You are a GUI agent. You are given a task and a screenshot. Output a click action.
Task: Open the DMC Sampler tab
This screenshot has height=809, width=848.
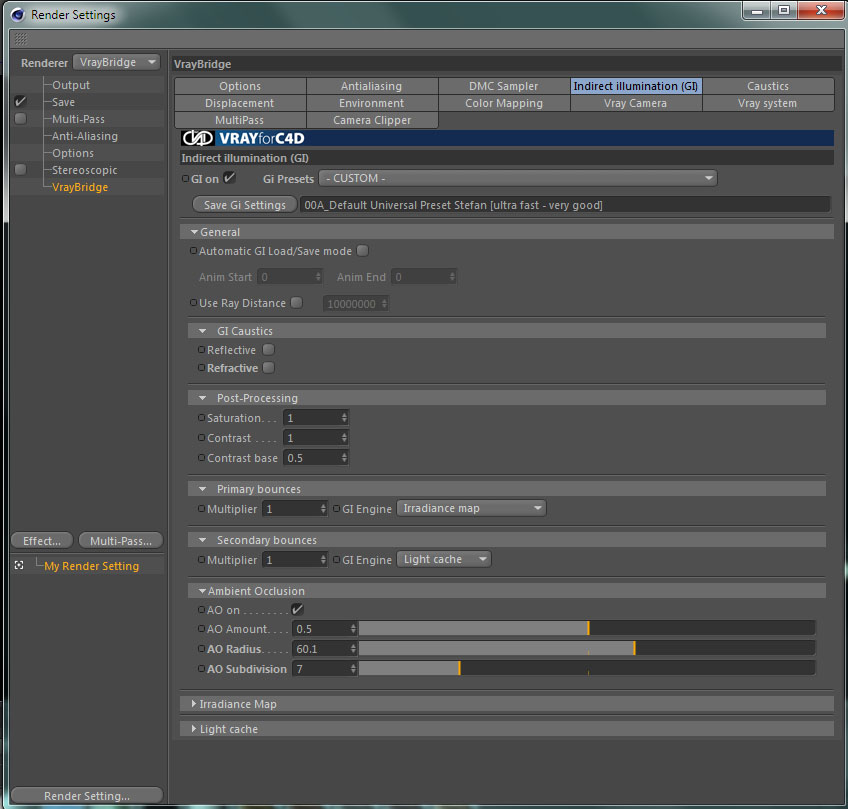coord(504,86)
